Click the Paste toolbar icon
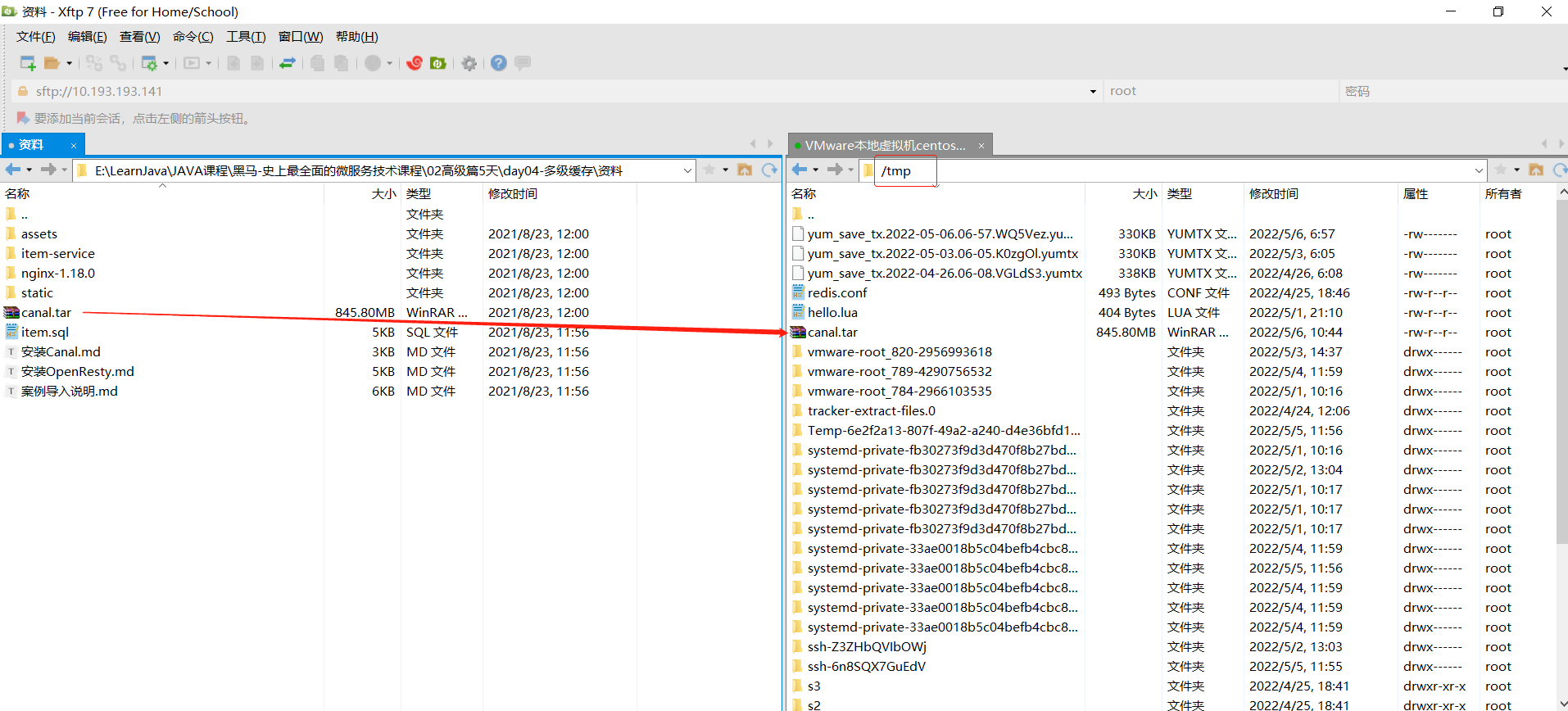 pyautogui.click(x=342, y=63)
